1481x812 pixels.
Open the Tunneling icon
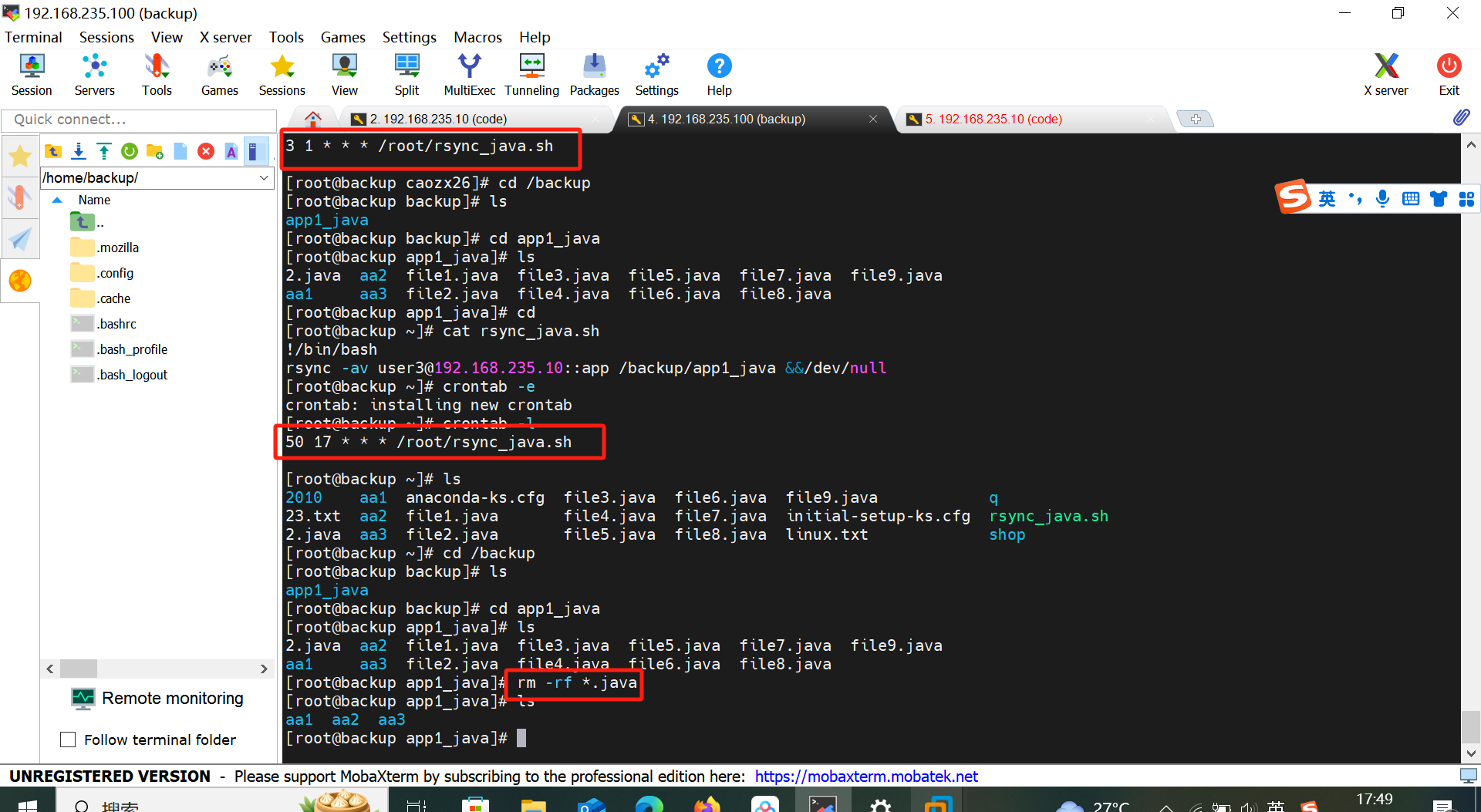click(x=532, y=75)
